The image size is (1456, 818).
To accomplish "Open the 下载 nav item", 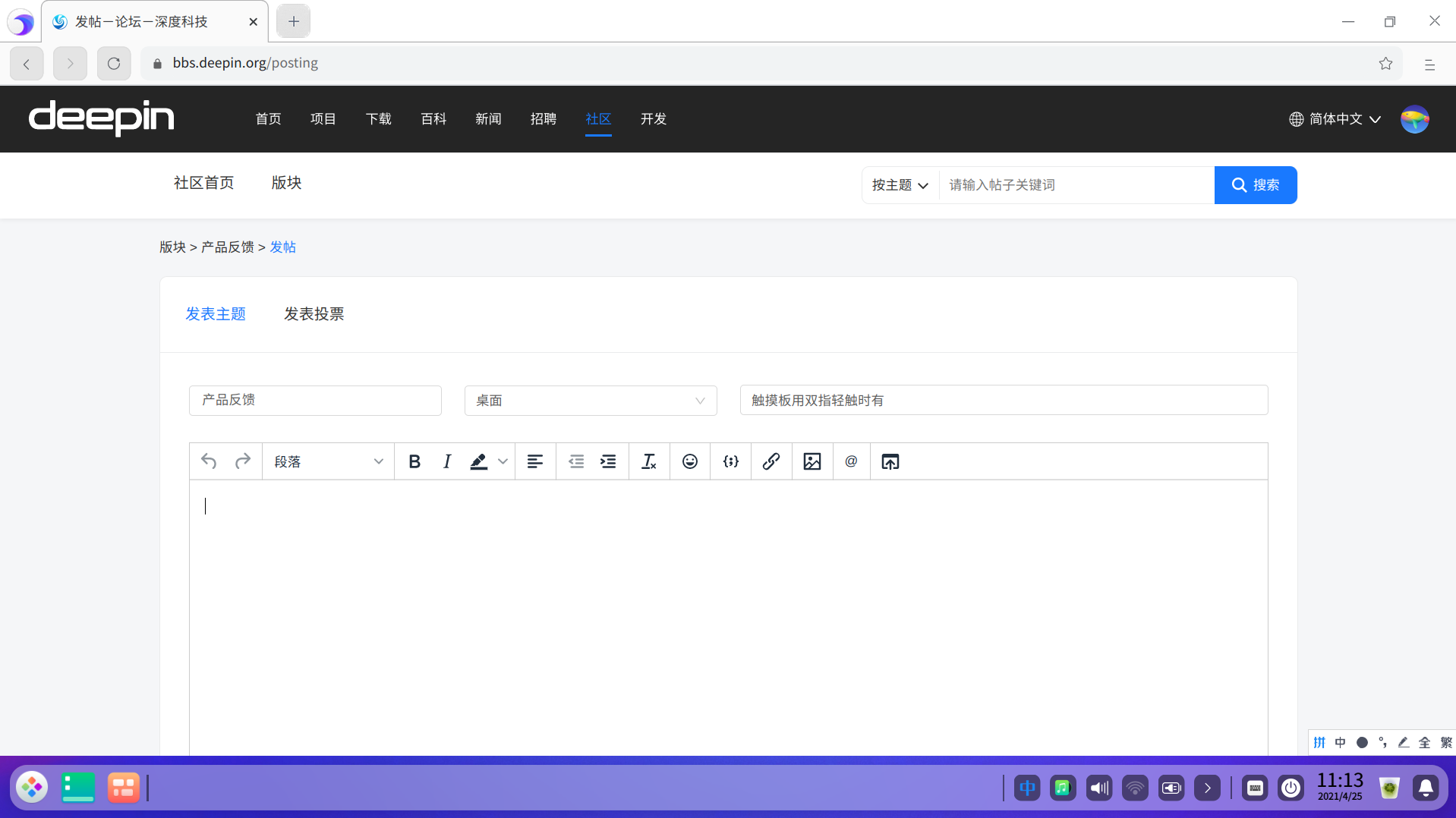I will pyautogui.click(x=378, y=119).
